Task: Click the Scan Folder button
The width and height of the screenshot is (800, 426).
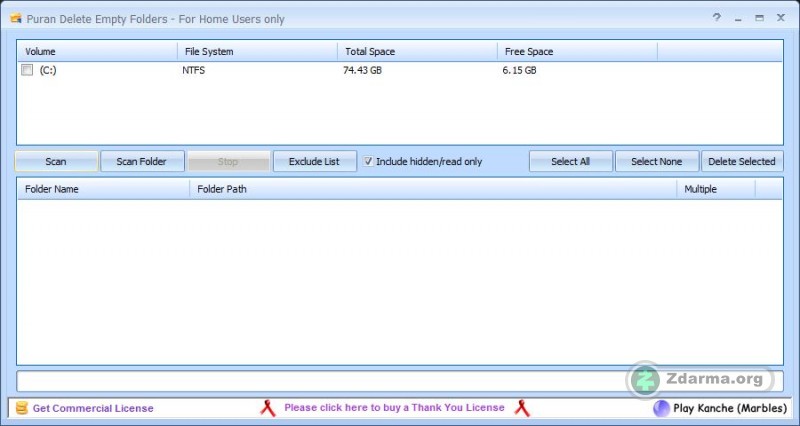Action: (142, 161)
